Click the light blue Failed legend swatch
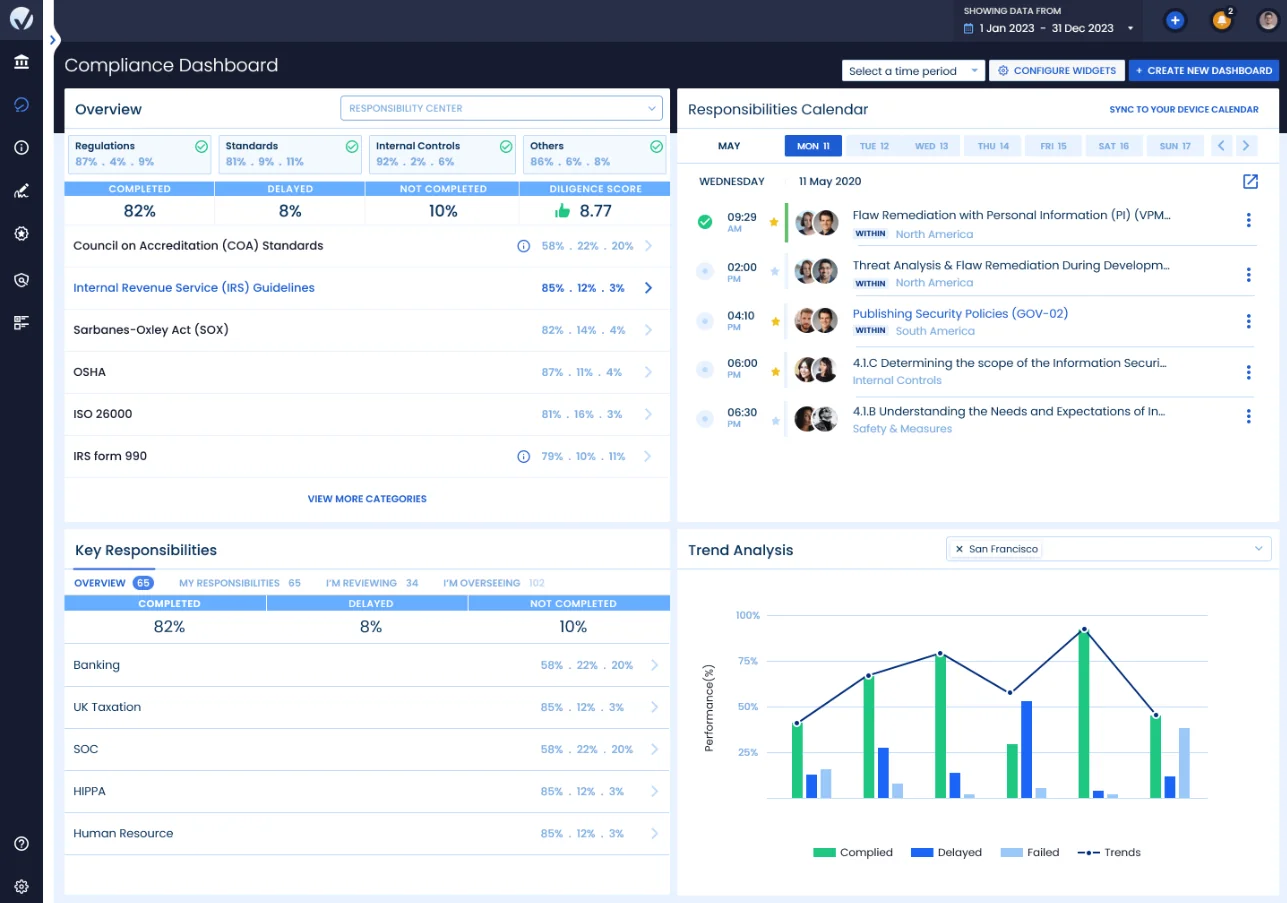The height and width of the screenshot is (903, 1287). pos(1011,853)
